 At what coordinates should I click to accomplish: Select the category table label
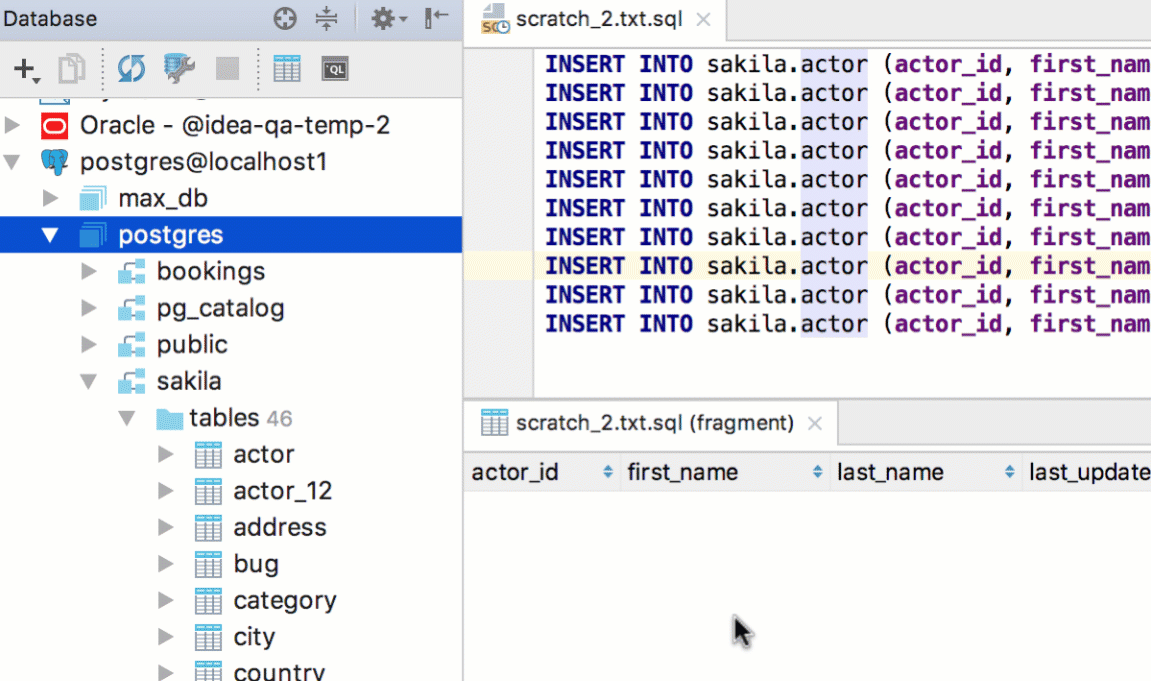[x=285, y=601]
